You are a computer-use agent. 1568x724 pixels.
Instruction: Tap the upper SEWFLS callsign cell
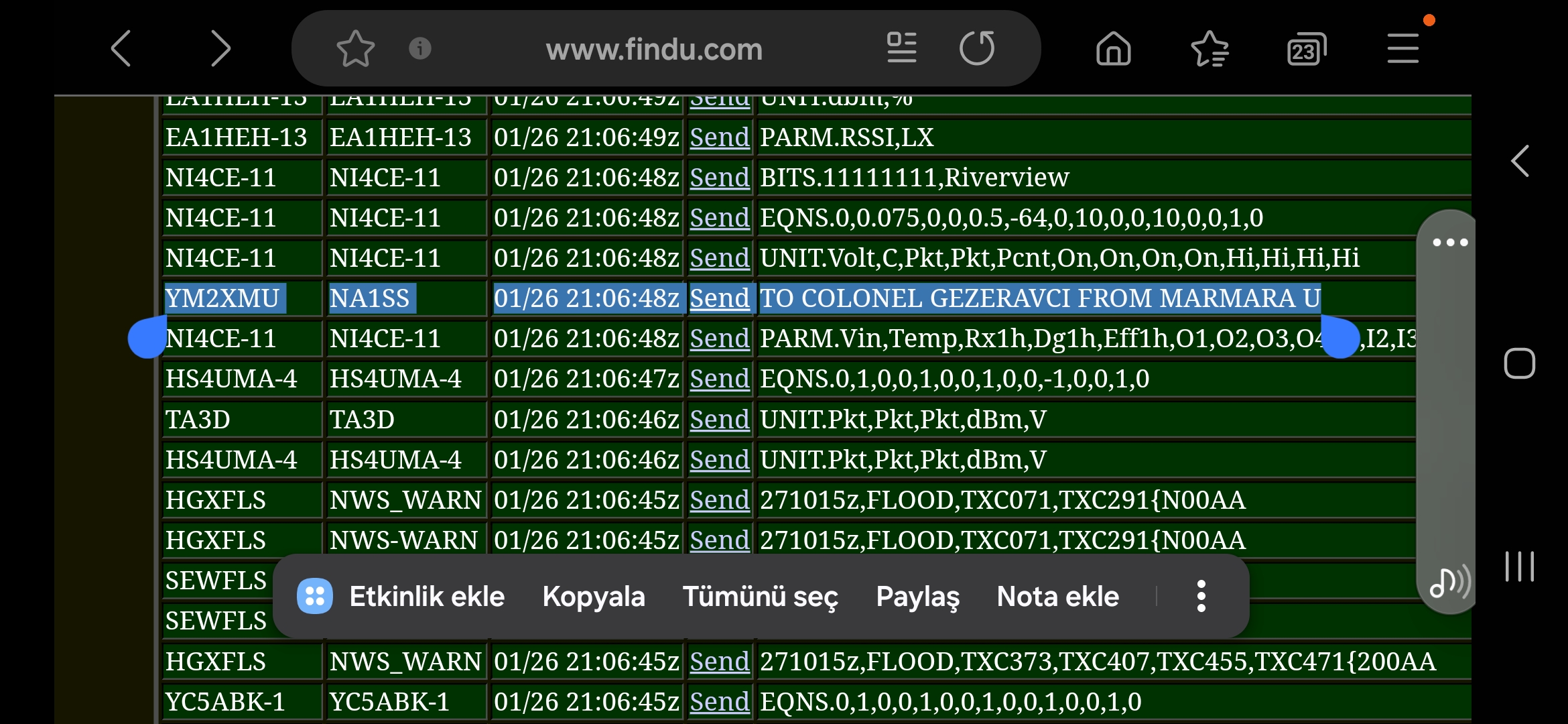216,581
